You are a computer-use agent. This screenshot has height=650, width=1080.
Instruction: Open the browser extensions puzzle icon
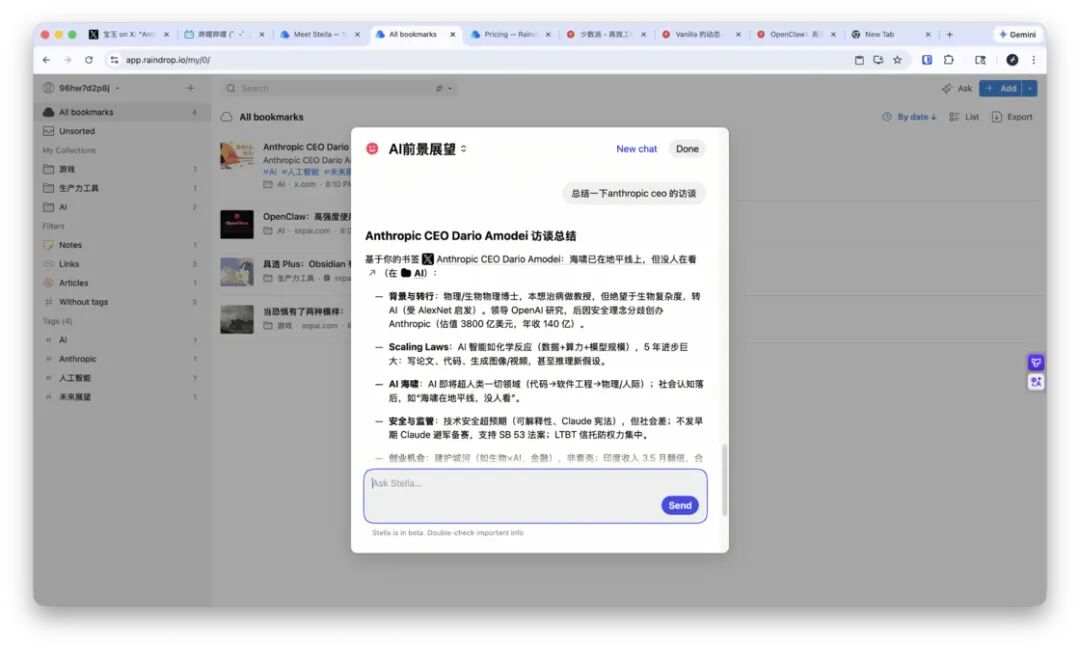pos(948,60)
